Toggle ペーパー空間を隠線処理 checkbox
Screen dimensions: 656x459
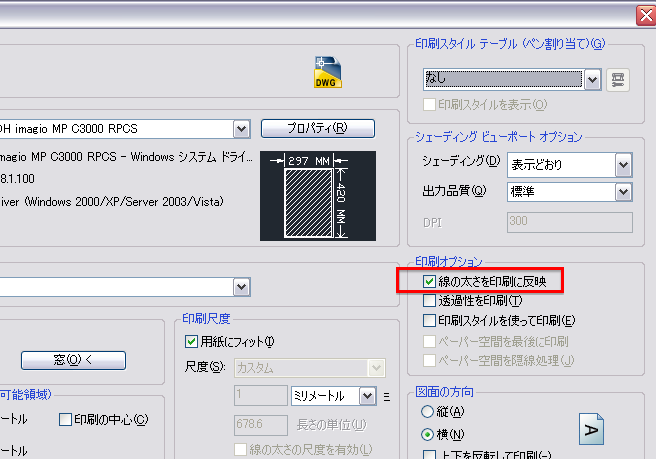pyautogui.click(x=429, y=360)
